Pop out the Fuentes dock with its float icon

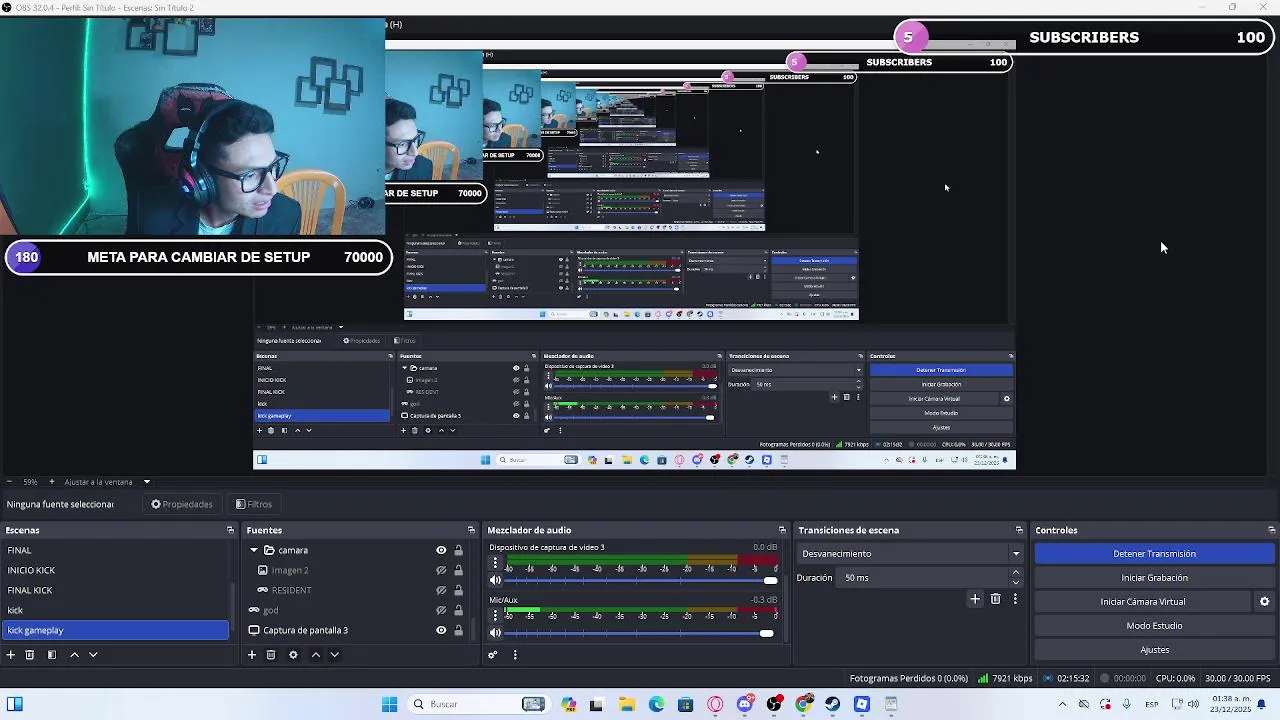pos(471,530)
